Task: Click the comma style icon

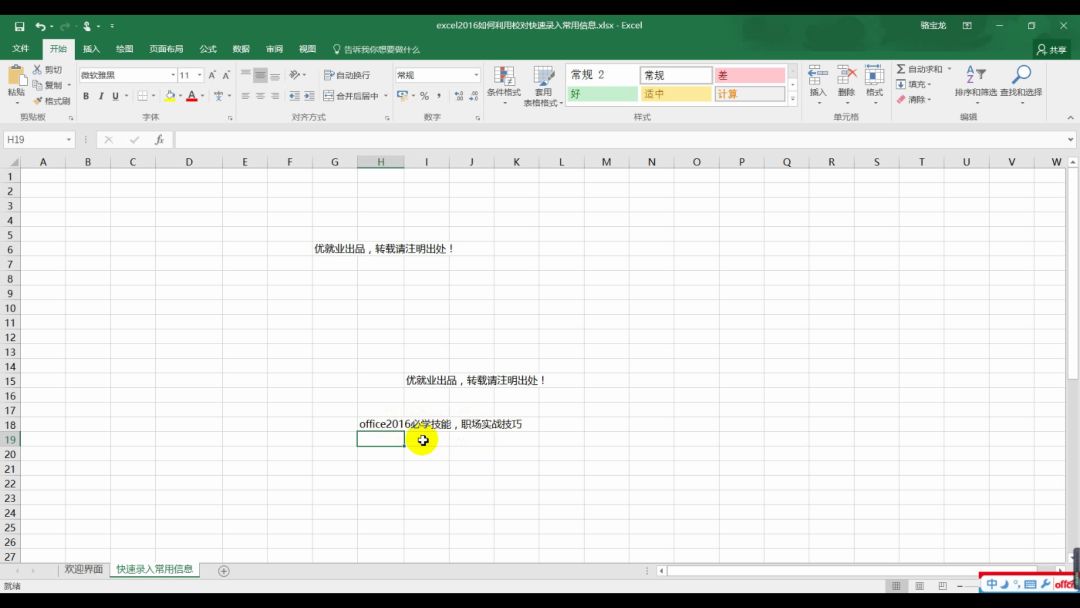Action: 439,96
